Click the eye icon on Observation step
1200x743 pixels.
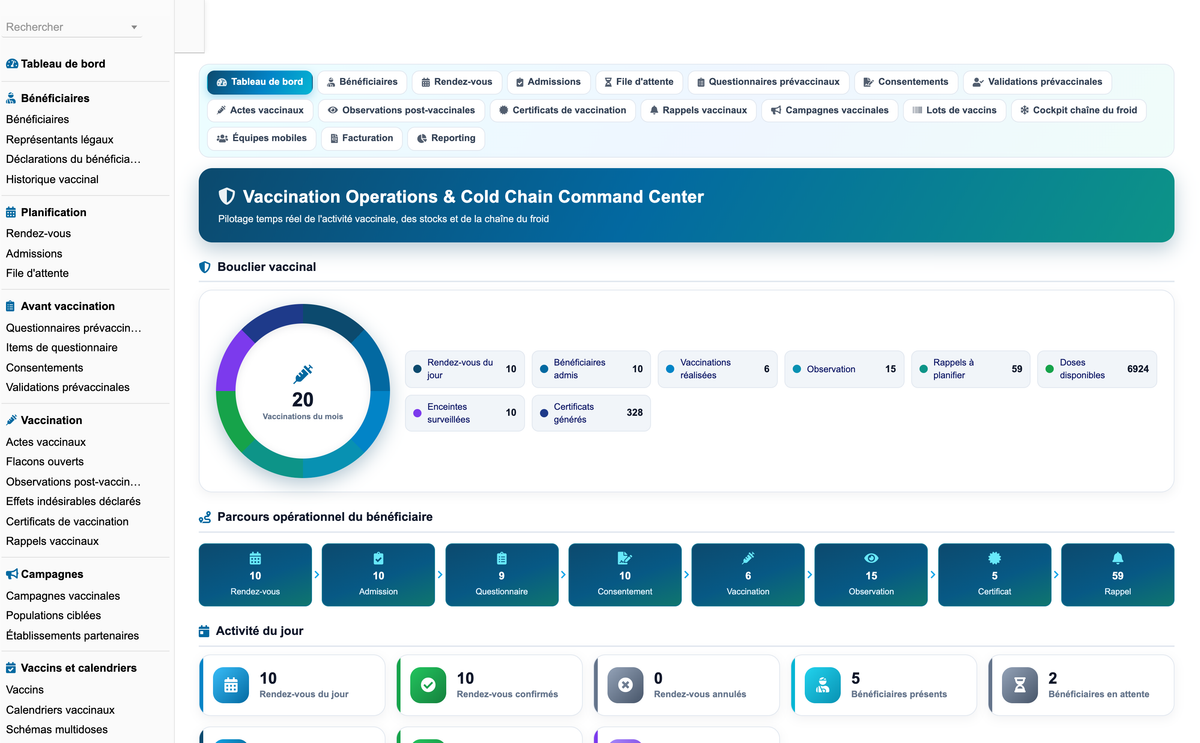click(871, 558)
